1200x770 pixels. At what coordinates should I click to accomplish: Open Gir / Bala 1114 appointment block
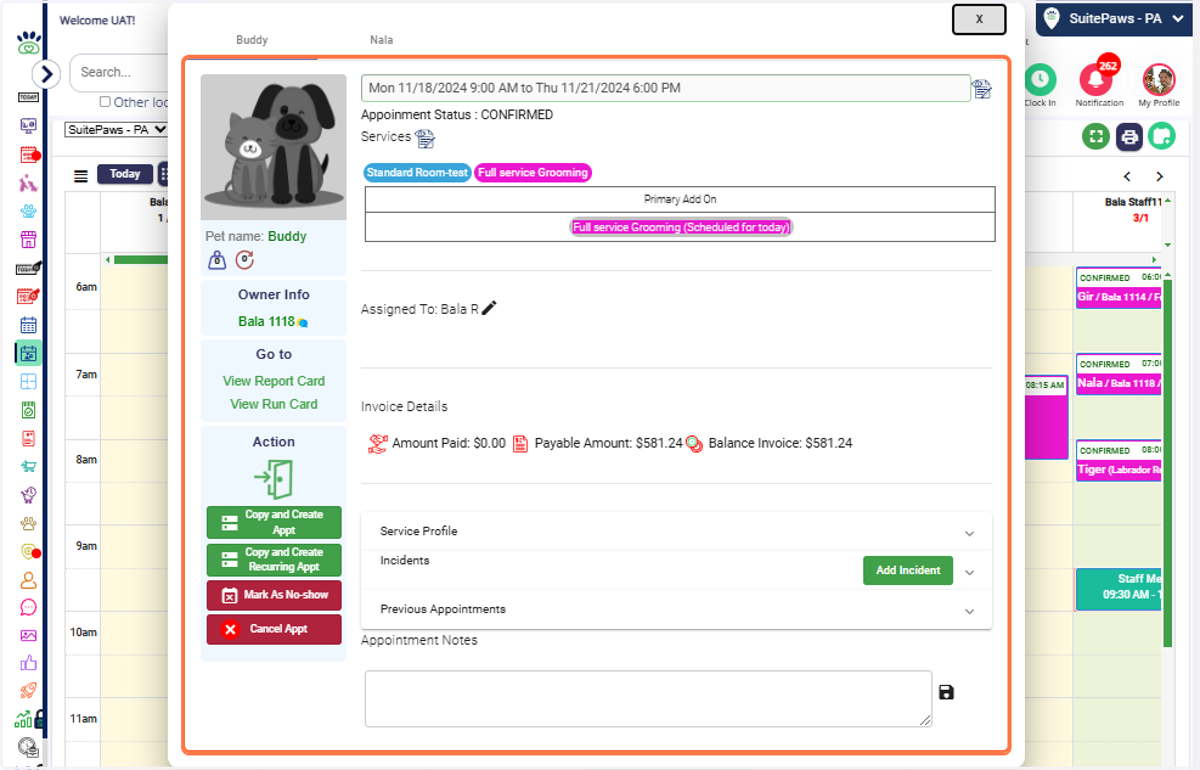click(1119, 288)
